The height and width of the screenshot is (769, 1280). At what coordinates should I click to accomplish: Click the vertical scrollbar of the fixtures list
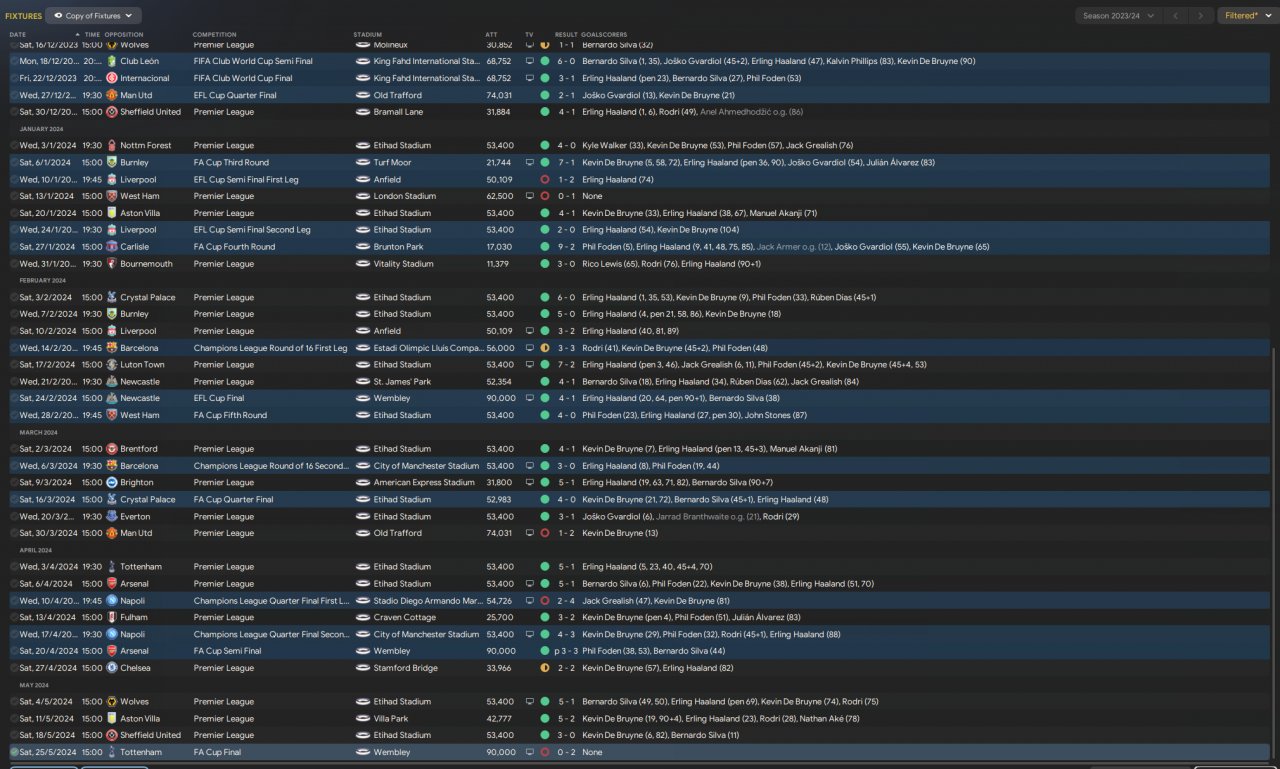(x=1275, y=553)
